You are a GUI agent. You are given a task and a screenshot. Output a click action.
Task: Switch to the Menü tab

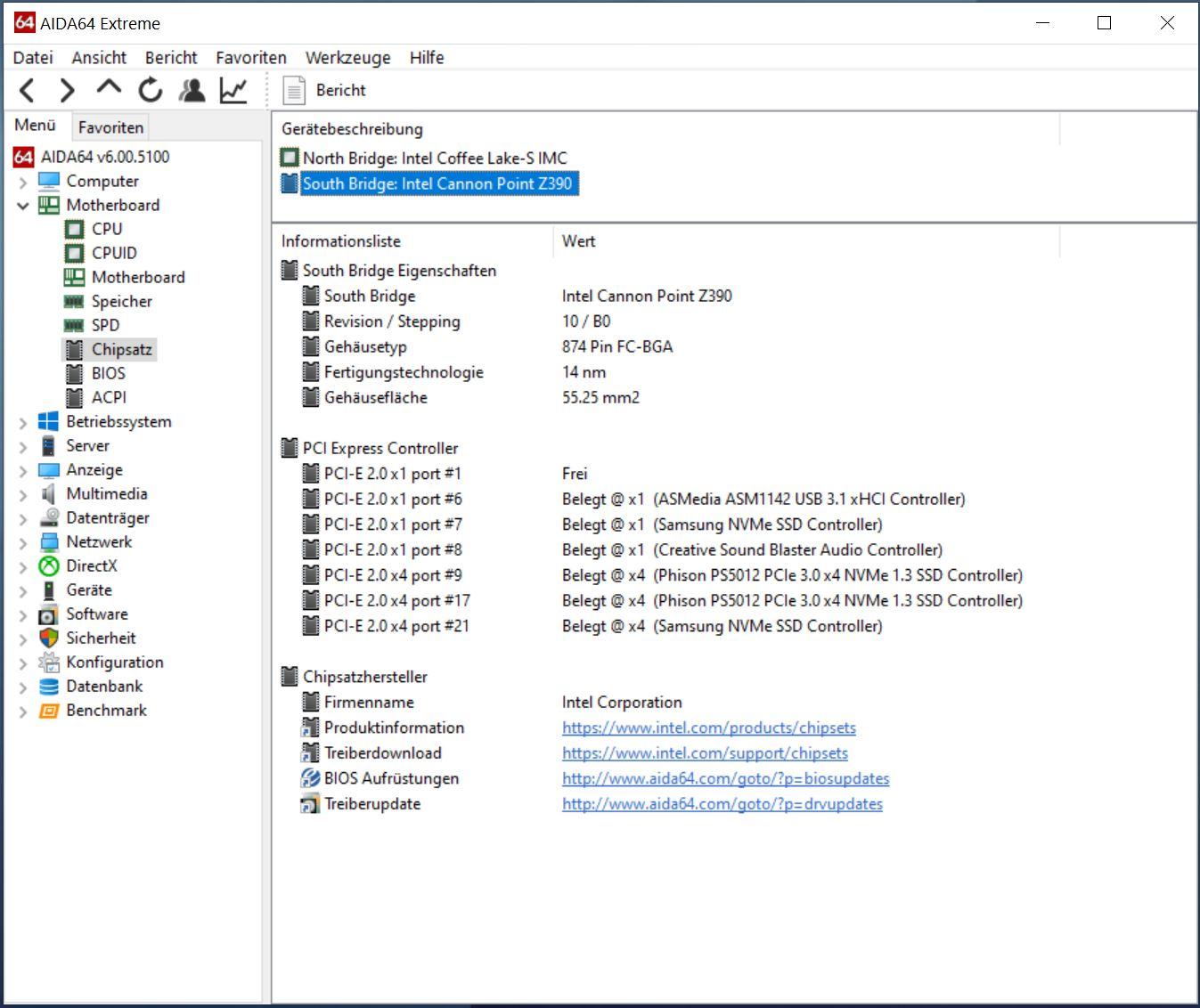[36, 126]
